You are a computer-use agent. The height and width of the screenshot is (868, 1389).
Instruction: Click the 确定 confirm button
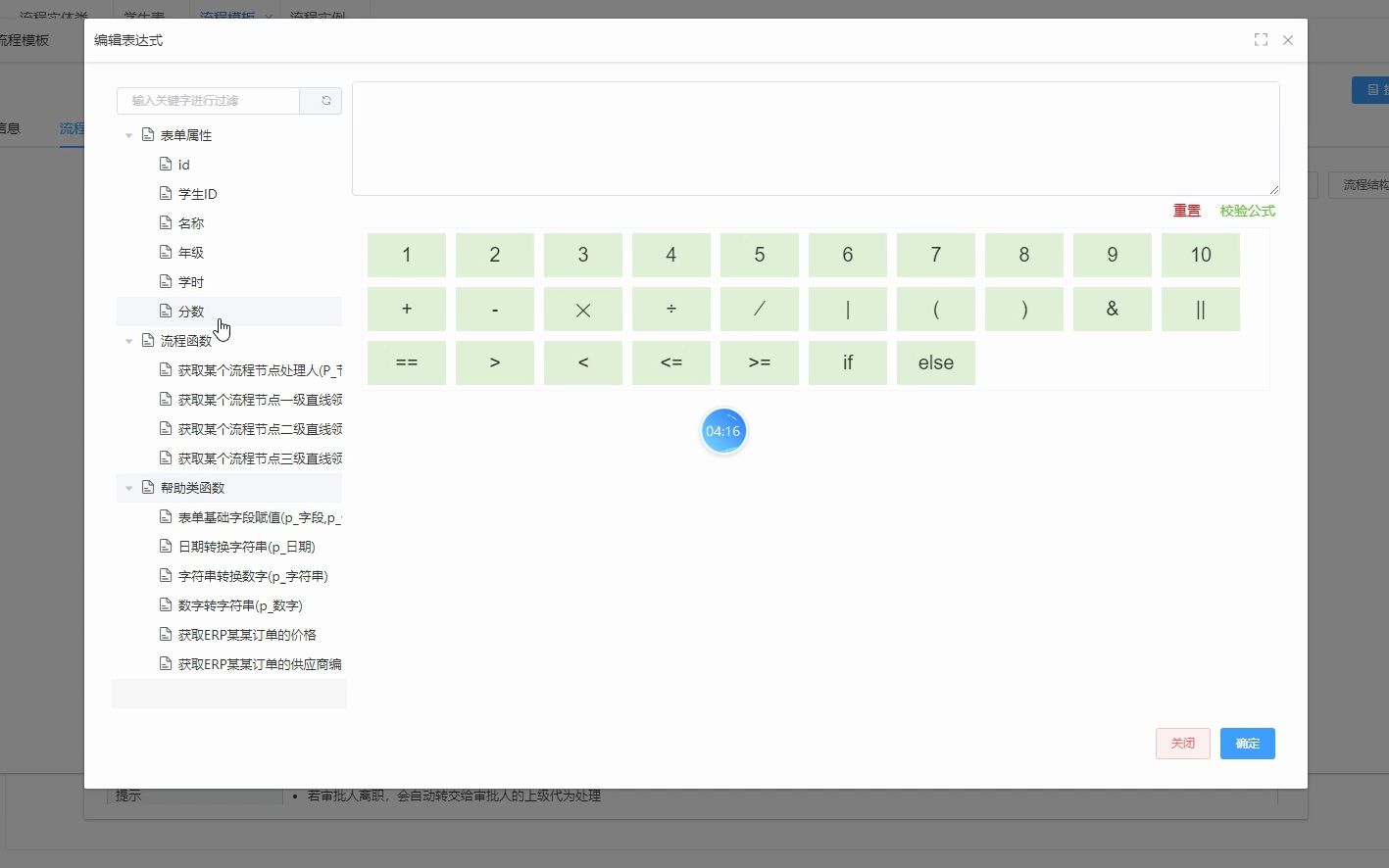(x=1248, y=744)
